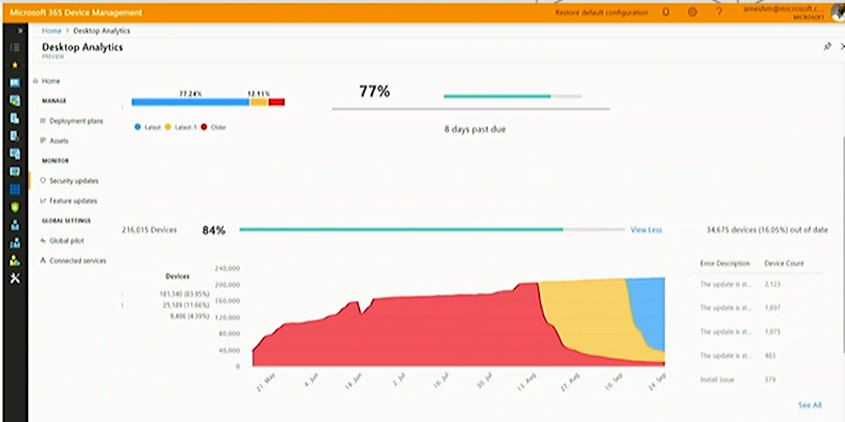
Task: Open the All services list icon
Action: click(x=15, y=47)
